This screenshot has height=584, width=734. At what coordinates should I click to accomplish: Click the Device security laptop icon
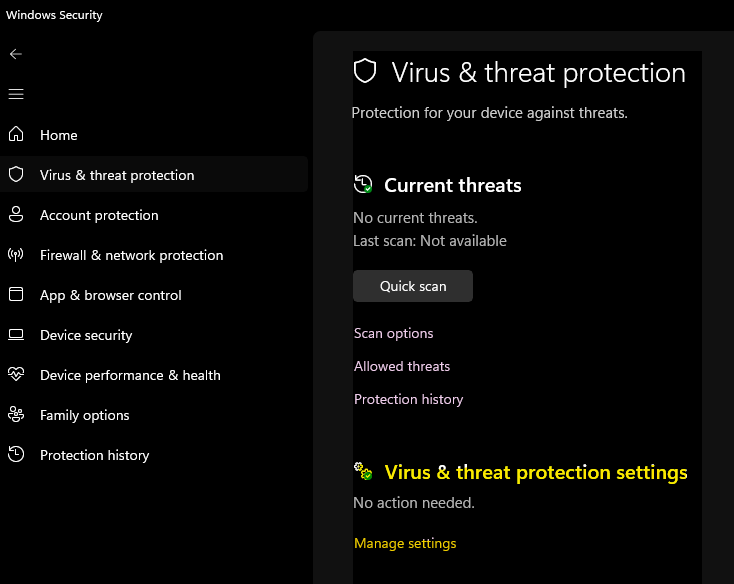pyautogui.click(x=15, y=334)
